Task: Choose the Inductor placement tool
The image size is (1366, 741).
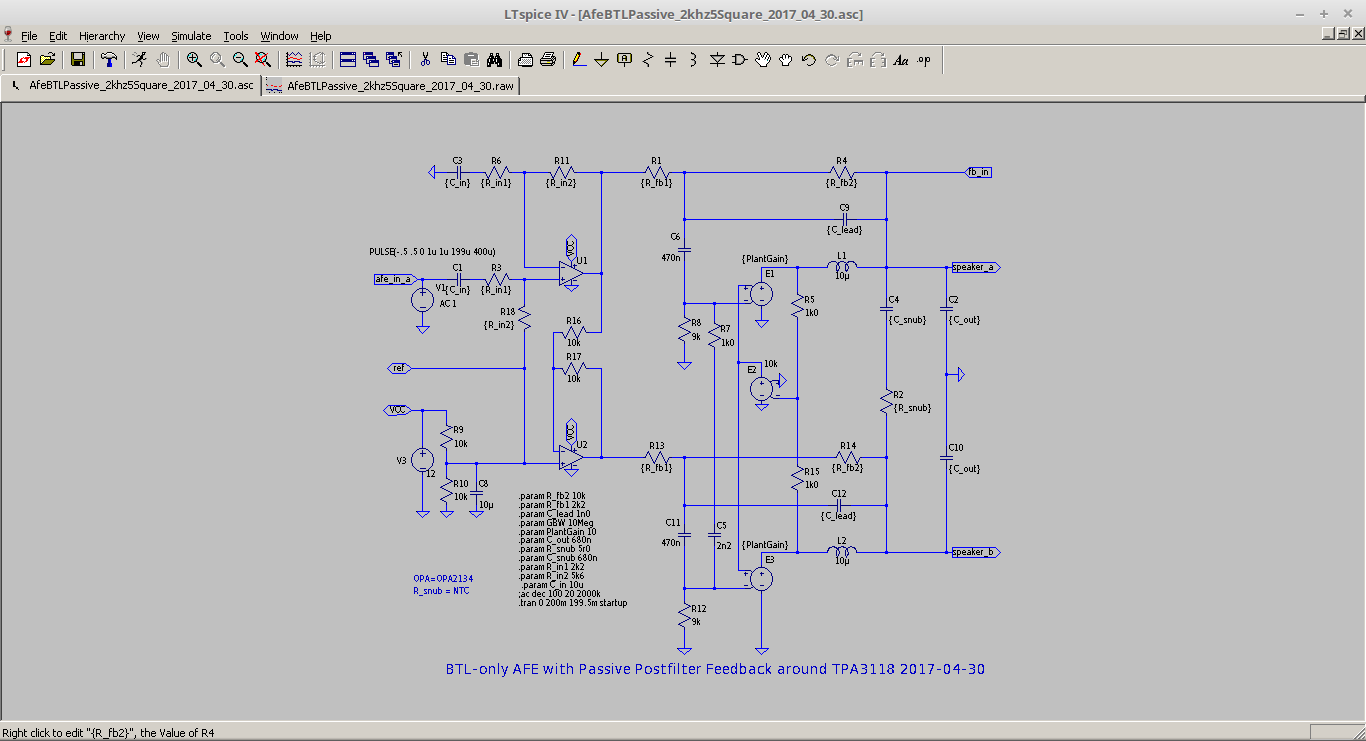Action: point(693,60)
